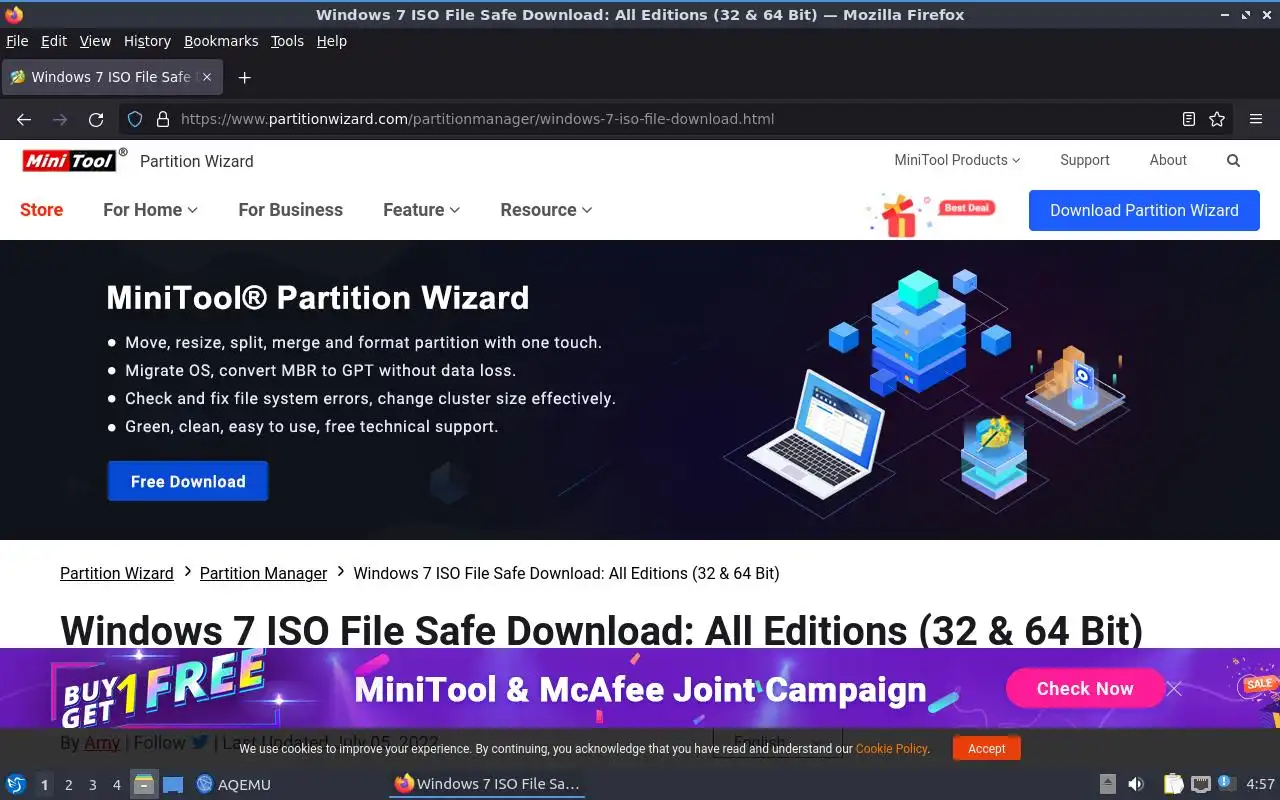Reload the current page
Viewport: 1280px width, 800px height.
tap(96, 119)
